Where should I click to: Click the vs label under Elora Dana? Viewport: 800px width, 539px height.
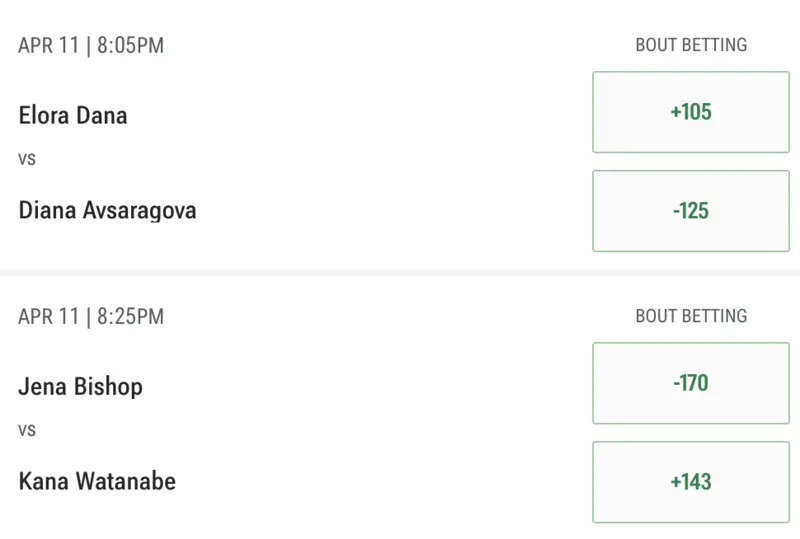27,159
